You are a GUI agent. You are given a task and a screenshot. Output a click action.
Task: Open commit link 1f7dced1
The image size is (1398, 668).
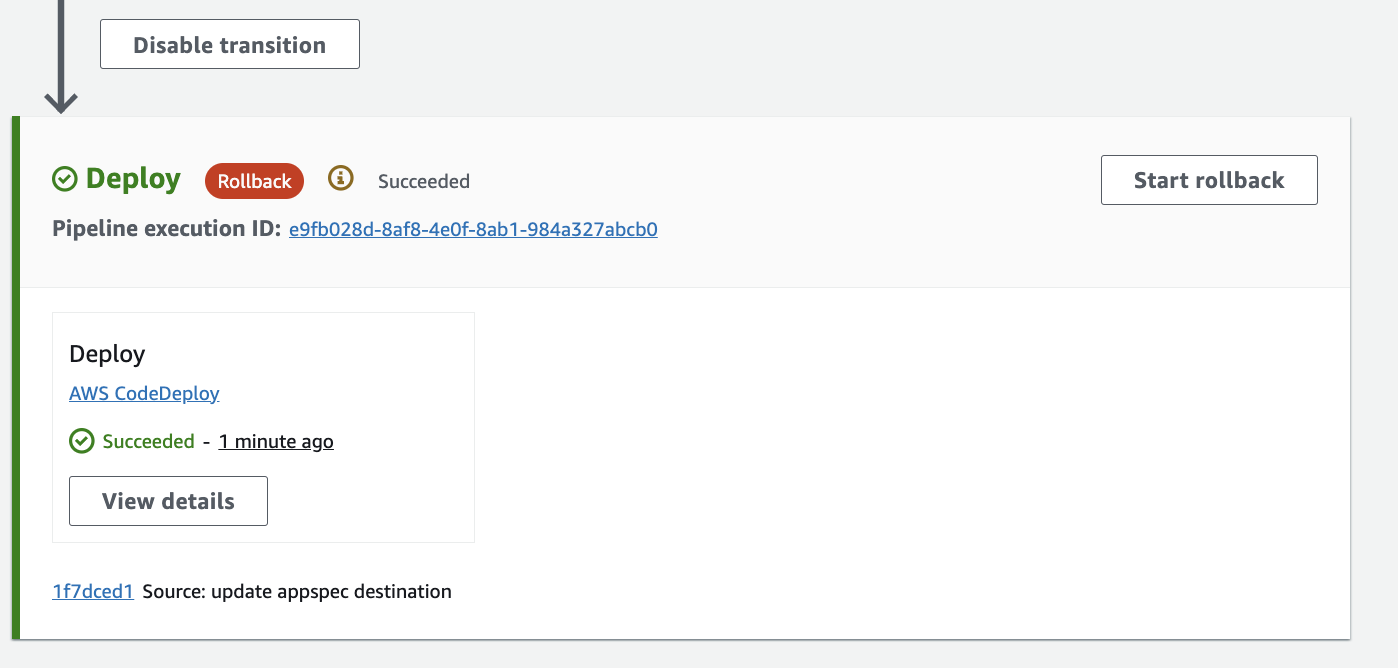[x=93, y=591]
